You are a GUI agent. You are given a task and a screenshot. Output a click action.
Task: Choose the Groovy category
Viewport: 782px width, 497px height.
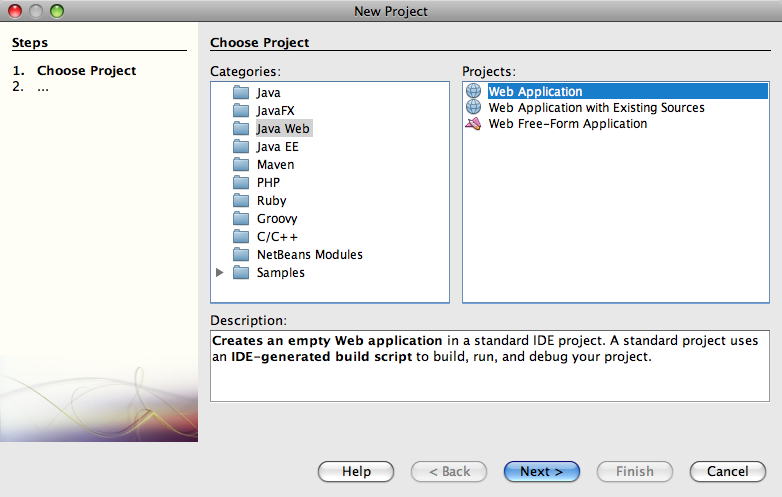(x=276, y=219)
